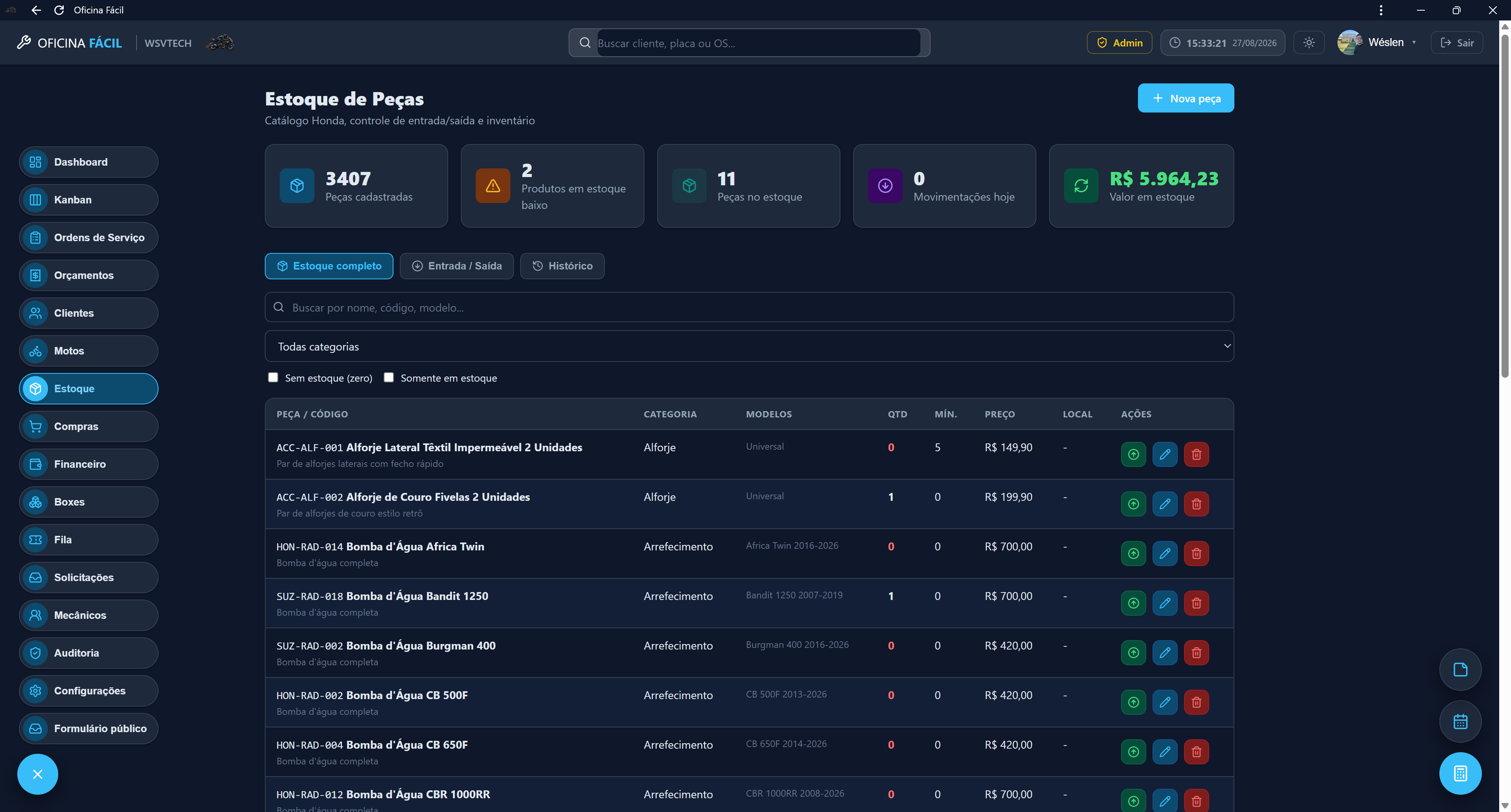Open the Wéslen user profile dropdown
1511x812 pixels.
coord(1377,43)
